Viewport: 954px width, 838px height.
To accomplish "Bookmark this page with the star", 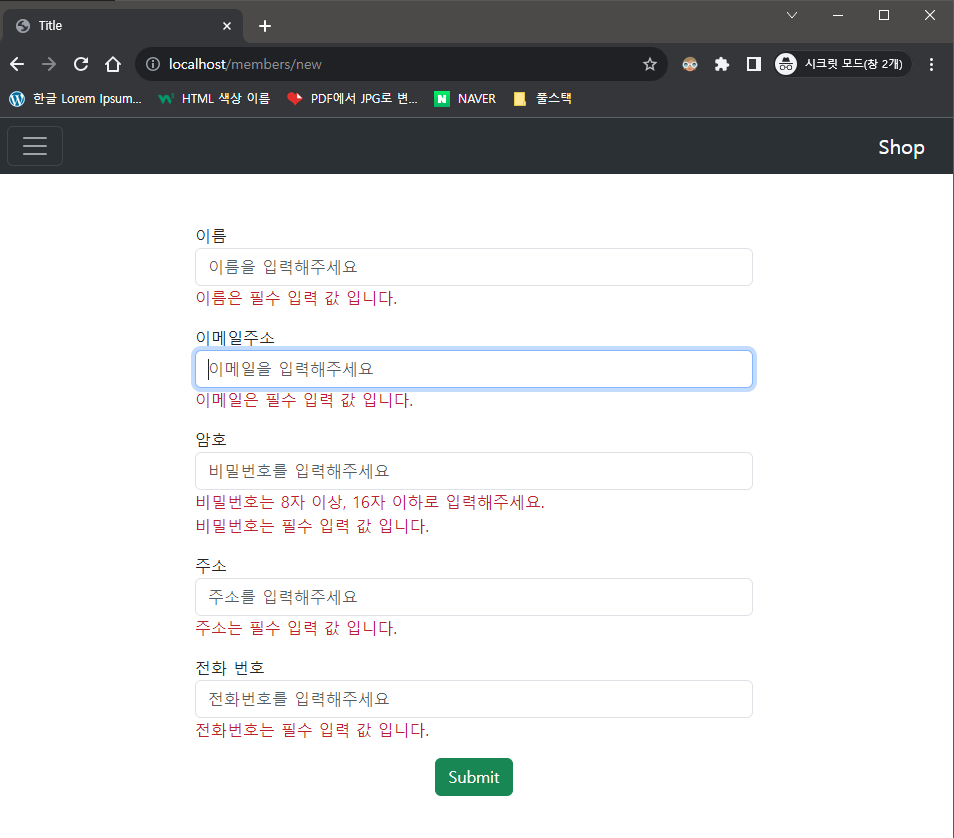I will coord(650,64).
